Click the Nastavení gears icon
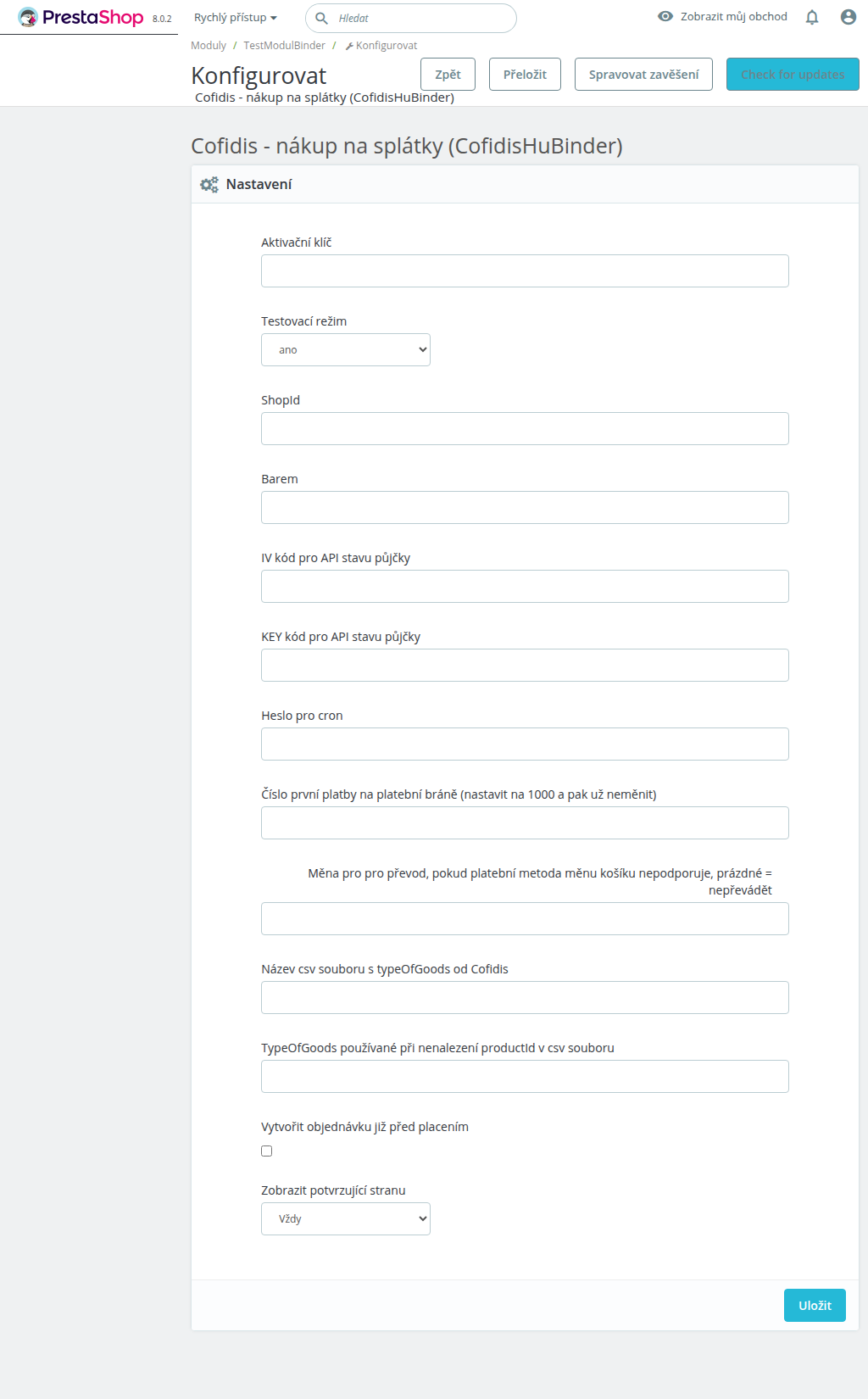Image resolution: width=868 pixels, height=1399 pixels. pos(209,184)
